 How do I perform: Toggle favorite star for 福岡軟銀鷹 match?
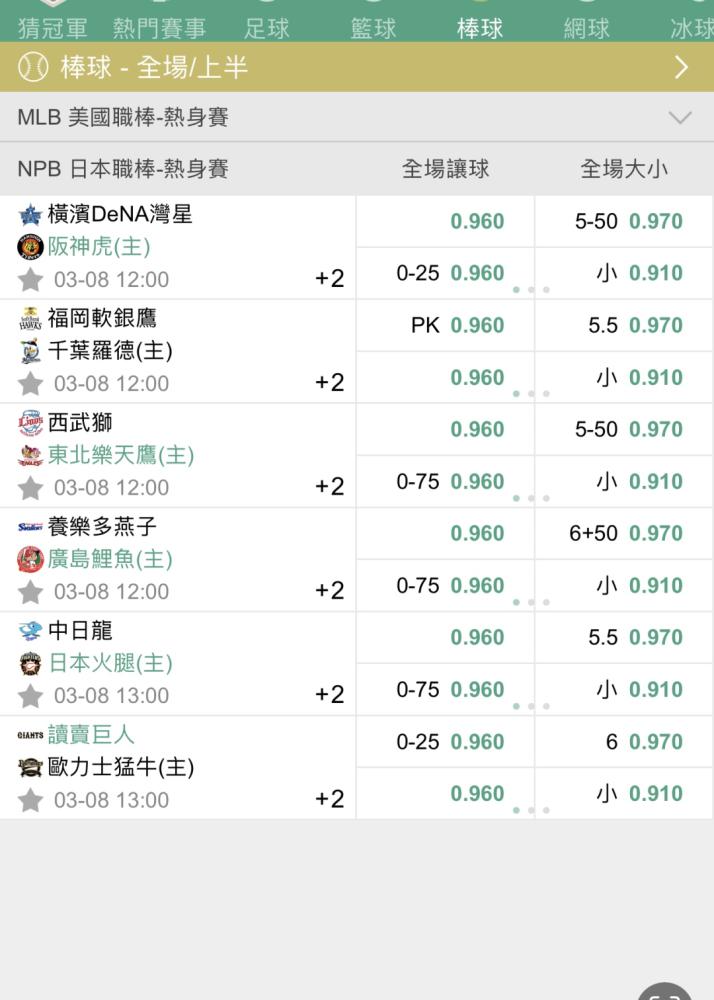31,383
